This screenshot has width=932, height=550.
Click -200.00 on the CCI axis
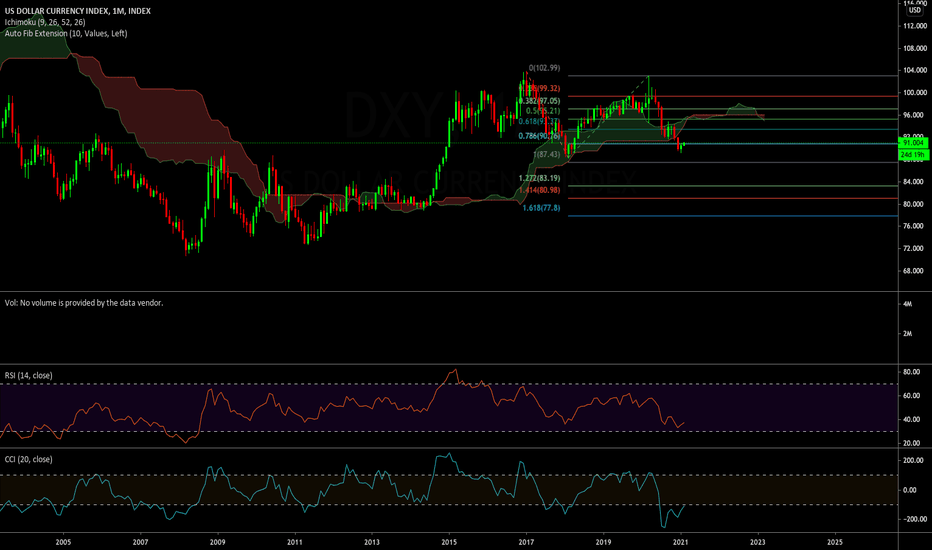pyautogui.click(x=914, y=519)
